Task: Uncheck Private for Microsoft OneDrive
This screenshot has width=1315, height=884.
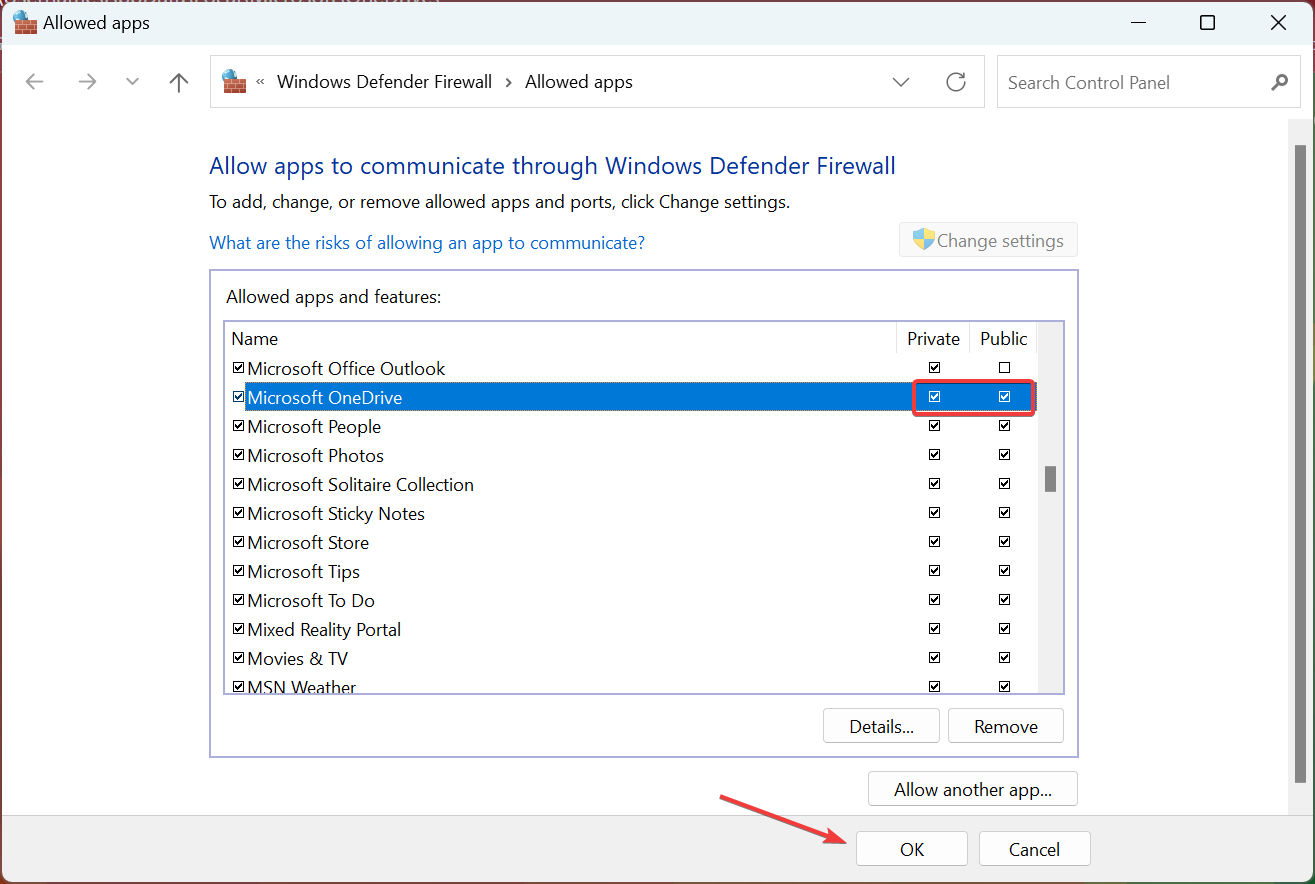Action: pos(934,397)
